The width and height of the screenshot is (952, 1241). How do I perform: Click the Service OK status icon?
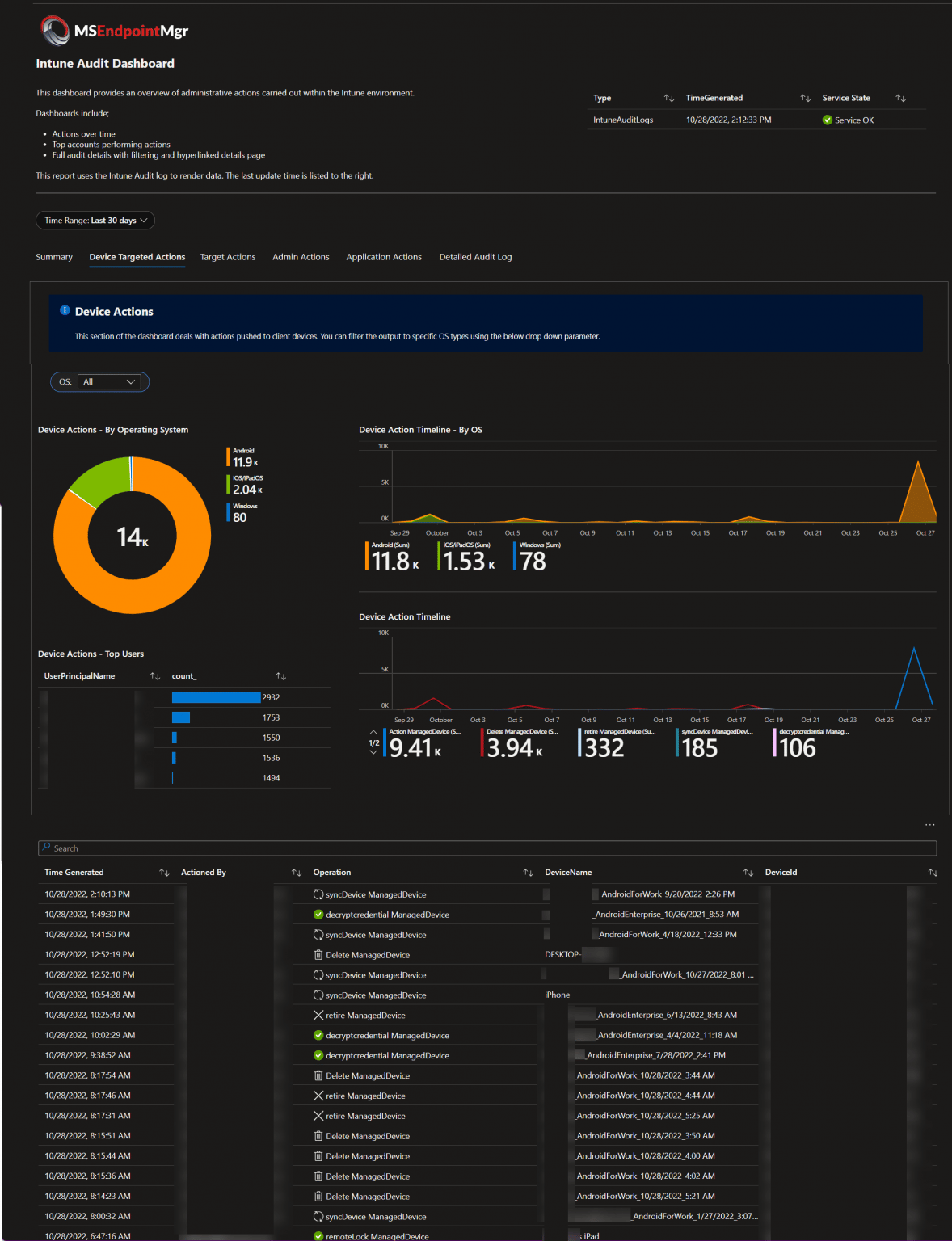pos(828,120)
